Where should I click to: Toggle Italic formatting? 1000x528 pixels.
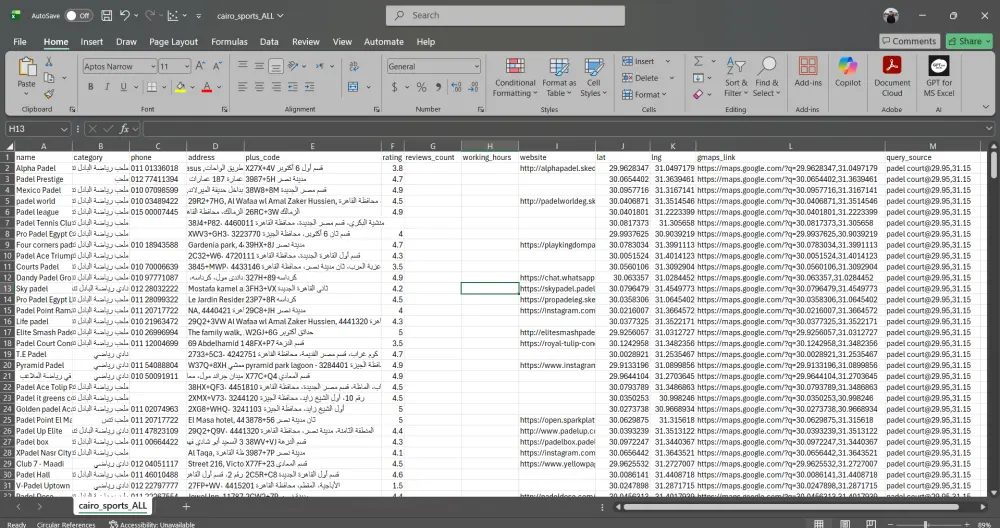(107, 87)
